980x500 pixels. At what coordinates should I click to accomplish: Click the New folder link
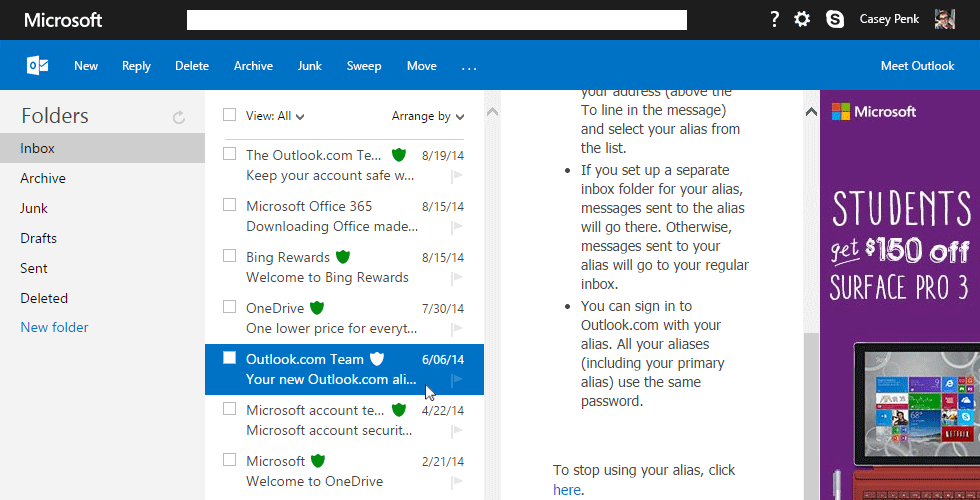click(x=54, y=328)
